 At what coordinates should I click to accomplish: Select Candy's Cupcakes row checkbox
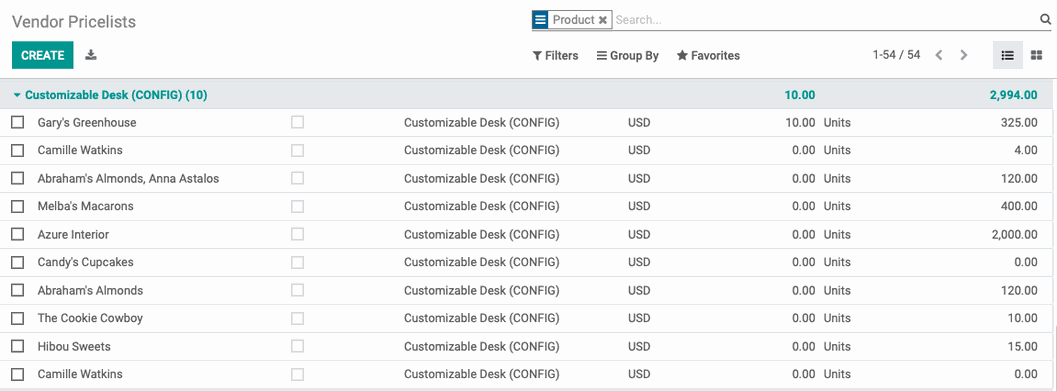tap(18, 262)
